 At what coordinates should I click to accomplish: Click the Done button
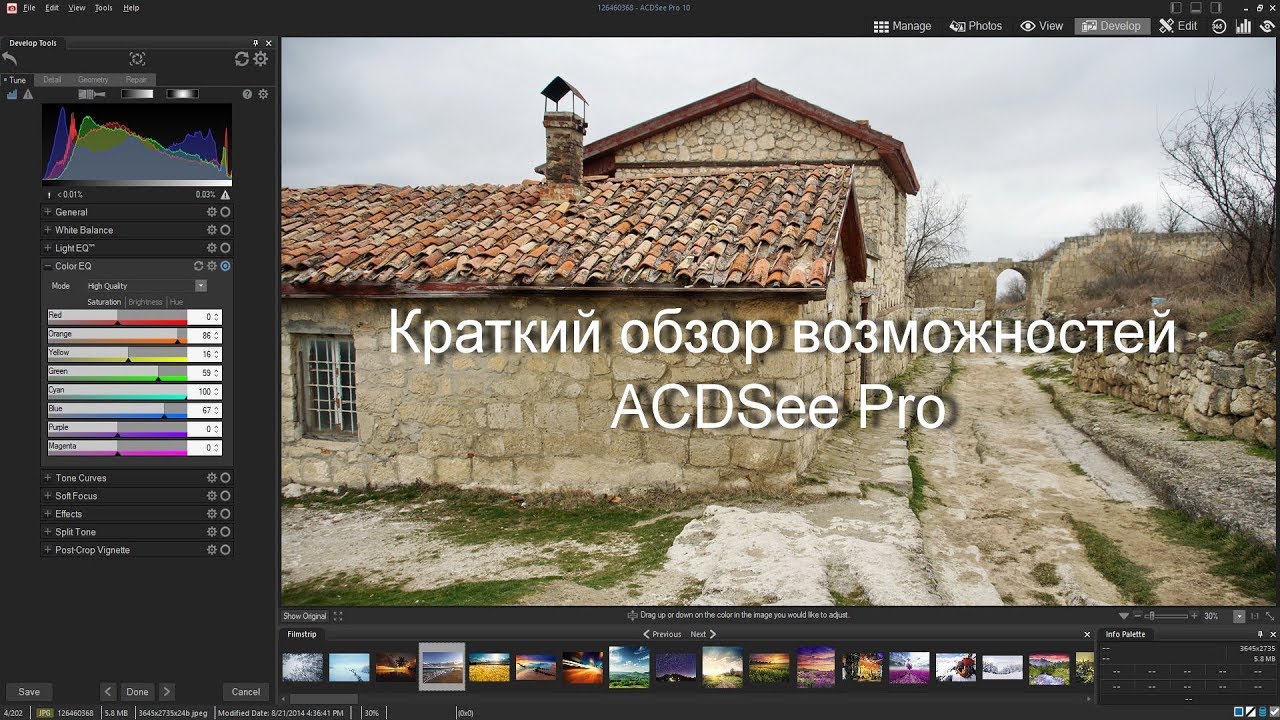(137, 691)
